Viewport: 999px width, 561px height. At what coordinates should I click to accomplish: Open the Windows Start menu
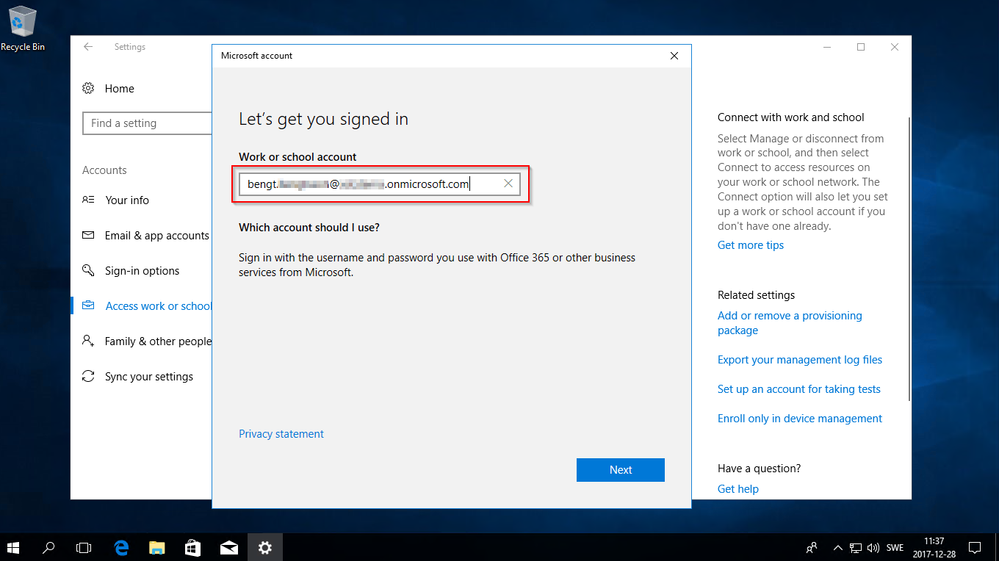click(13, 548)
